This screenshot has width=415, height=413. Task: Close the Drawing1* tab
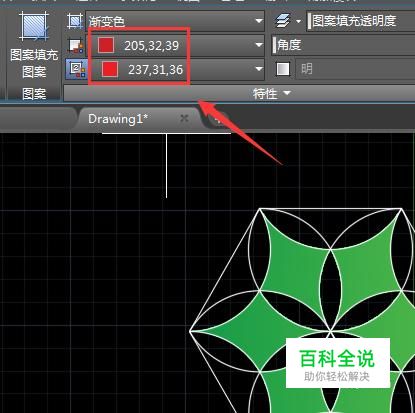coord(184,118)
